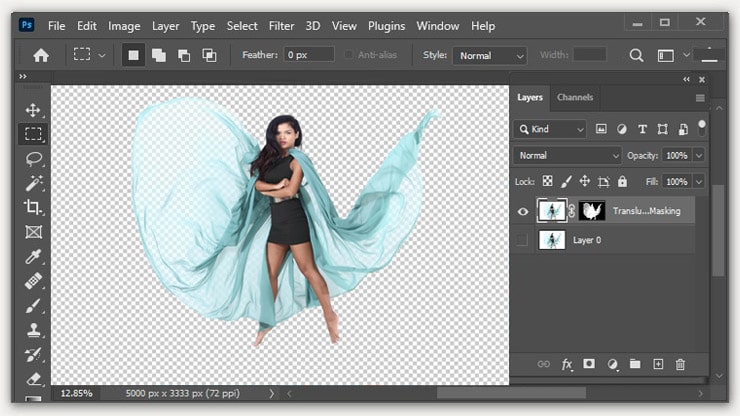The image size is (740, 416).
Task: Click the Add layer mask icon
Action: pos(589,365)
